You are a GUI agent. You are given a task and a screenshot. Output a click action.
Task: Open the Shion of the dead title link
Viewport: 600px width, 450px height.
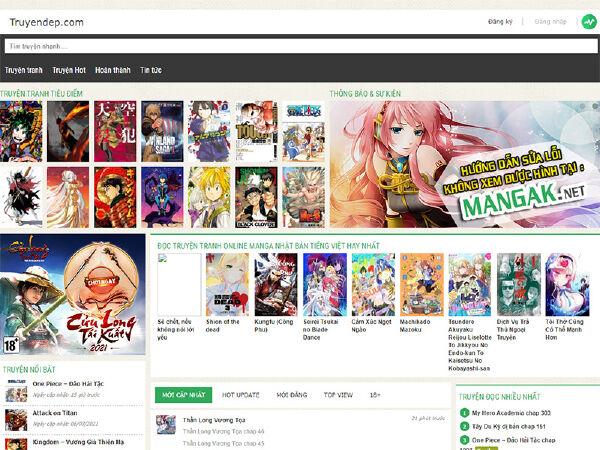tap(223, 326)
